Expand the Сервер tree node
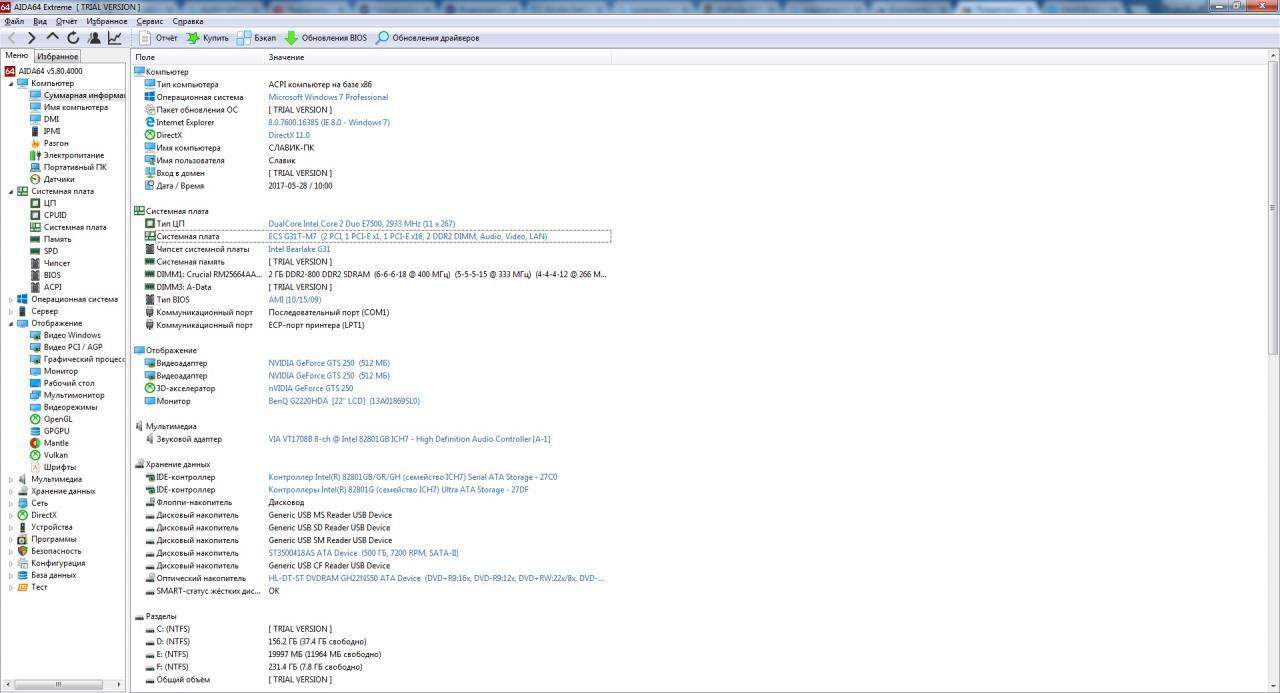The height and width of the screenshot is (693, 1280). click(11, 311)
